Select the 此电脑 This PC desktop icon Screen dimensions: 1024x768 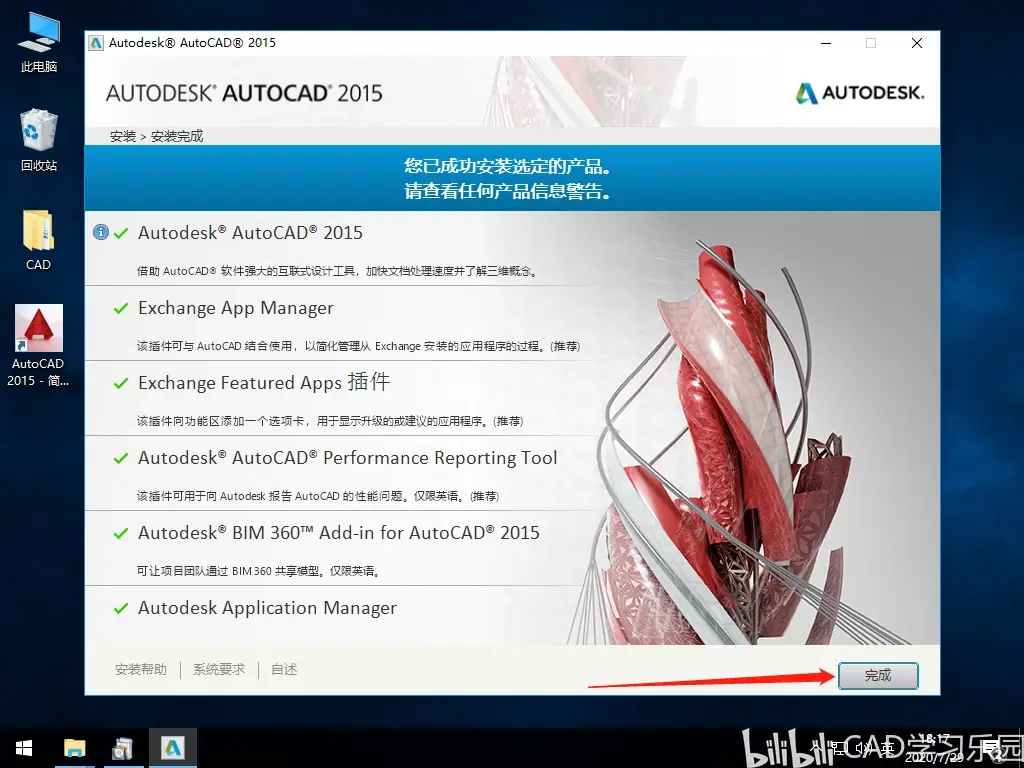(39, 43)
